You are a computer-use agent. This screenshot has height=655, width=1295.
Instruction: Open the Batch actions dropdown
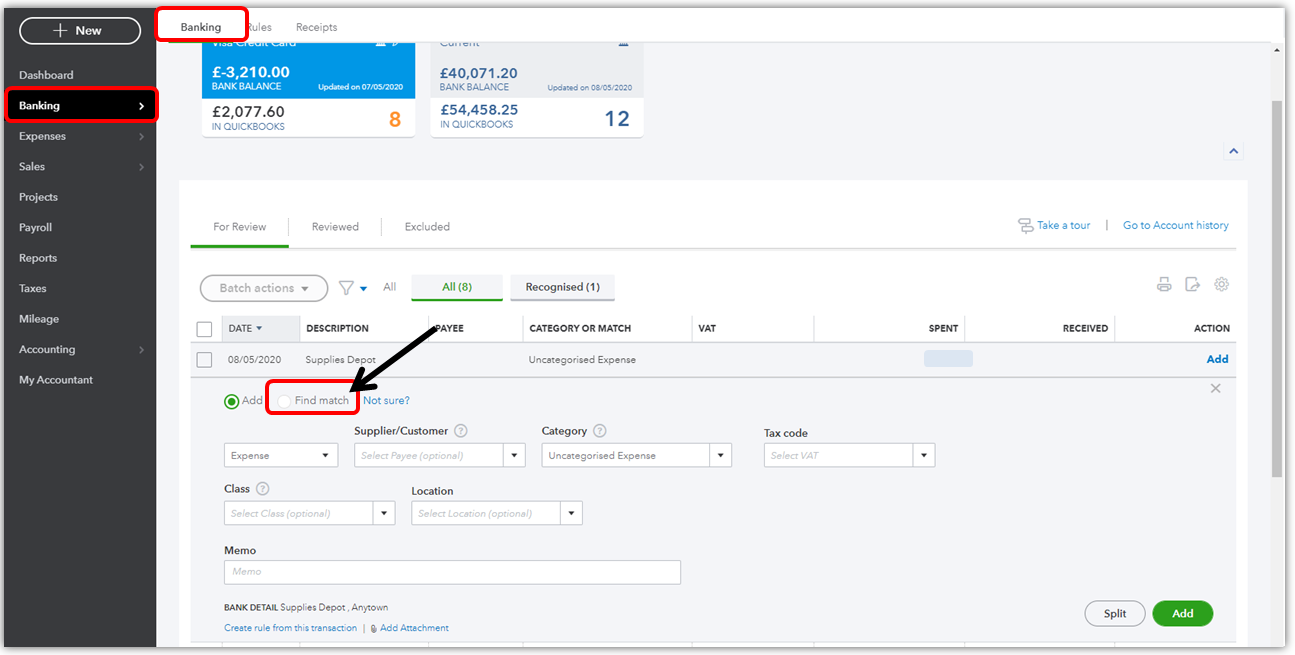click(x=264, y=288)
